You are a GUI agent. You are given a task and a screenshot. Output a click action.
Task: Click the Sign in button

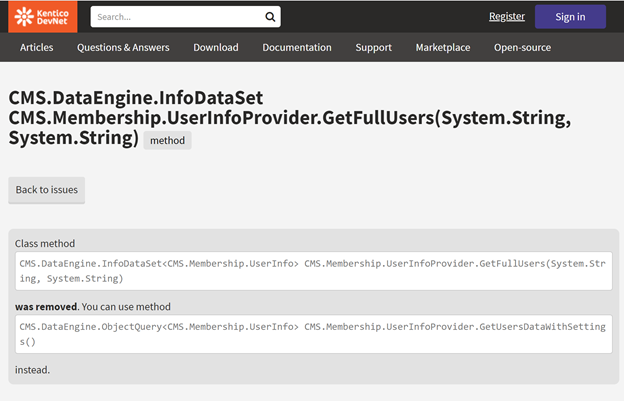coord(570,17)
